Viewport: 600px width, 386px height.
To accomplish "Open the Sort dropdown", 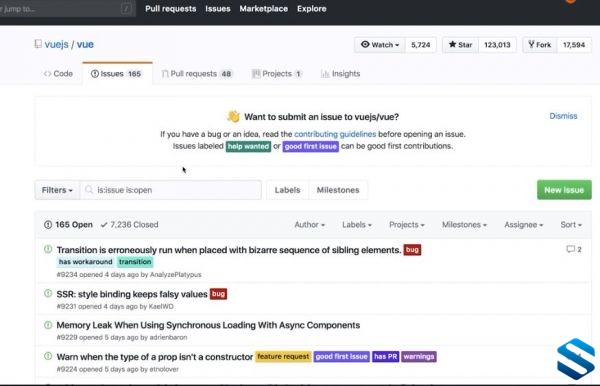I will coord(571,225).
